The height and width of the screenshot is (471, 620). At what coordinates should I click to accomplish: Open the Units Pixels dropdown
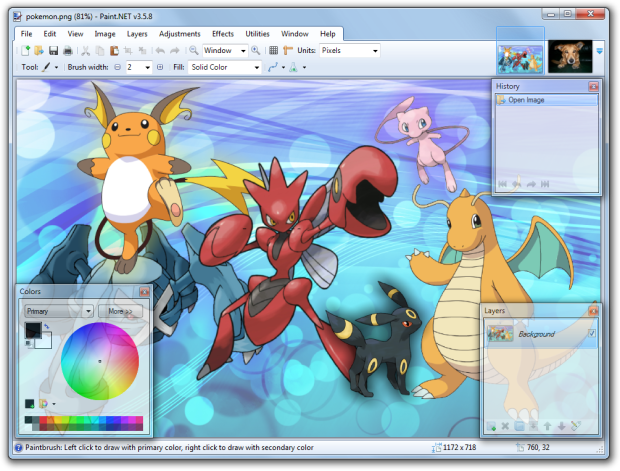(x=350, y=50)
